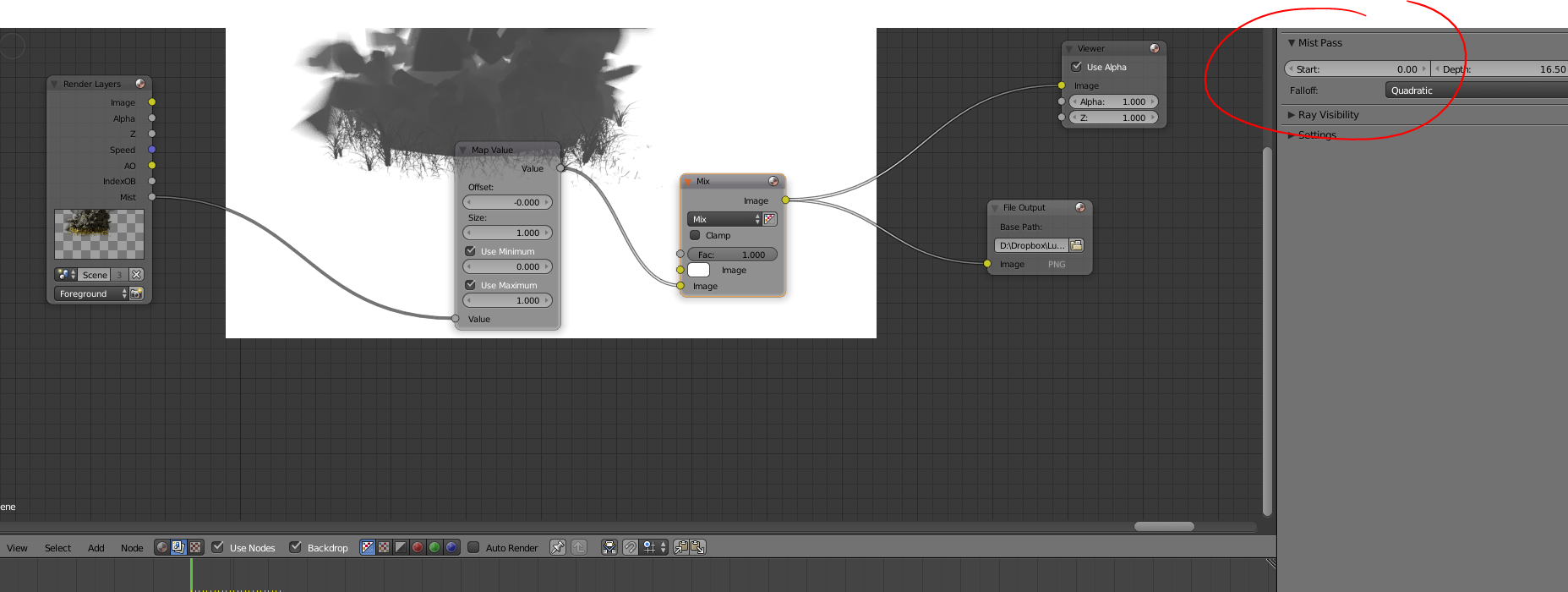Viewport: 1568px width, 592px height.
Task: Unlink scene X button in Render Layers
Action: point(137,275)
